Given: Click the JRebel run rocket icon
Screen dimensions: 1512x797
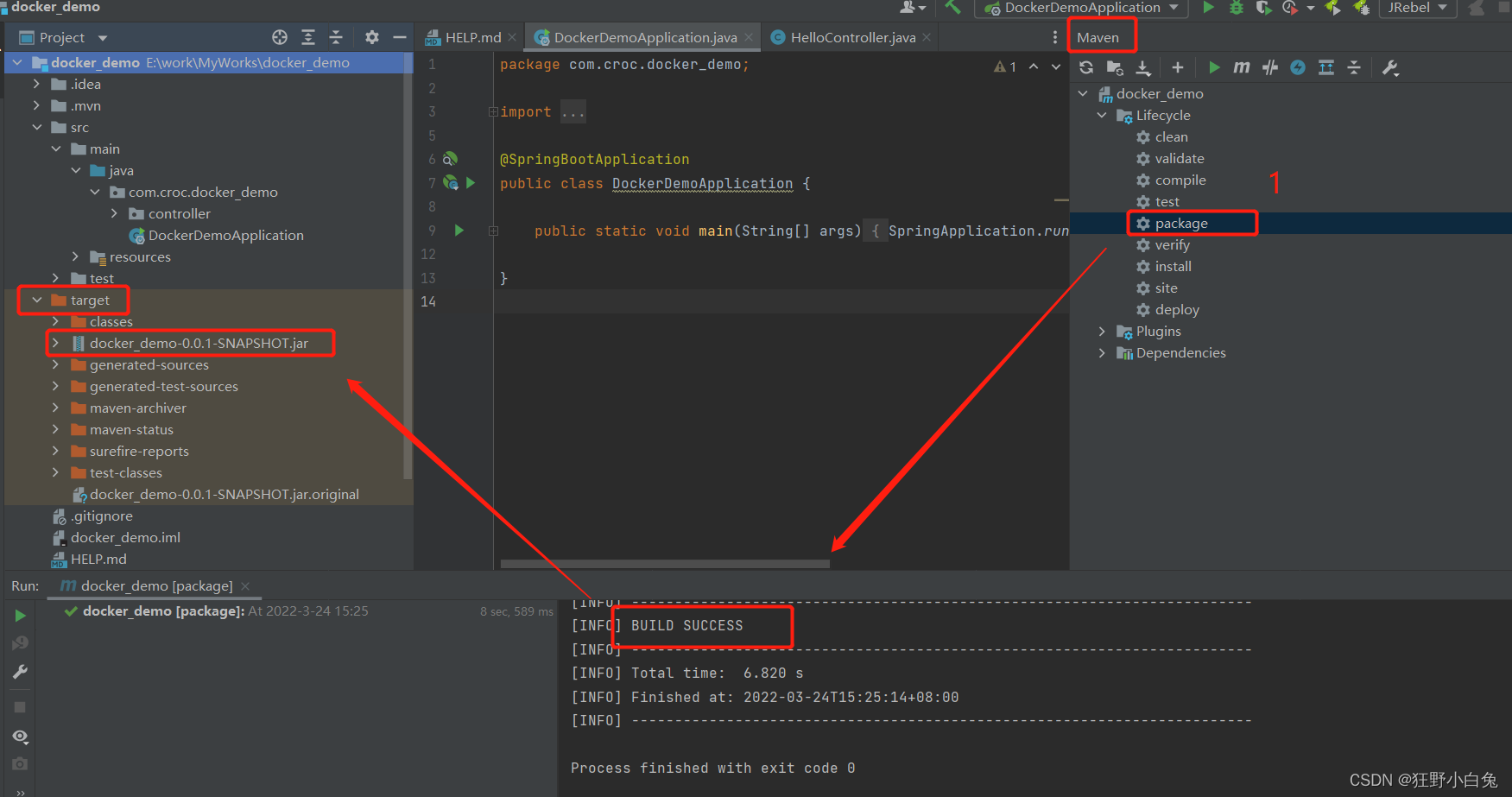Looking at the screenshot, I should tap(1333, 7).
